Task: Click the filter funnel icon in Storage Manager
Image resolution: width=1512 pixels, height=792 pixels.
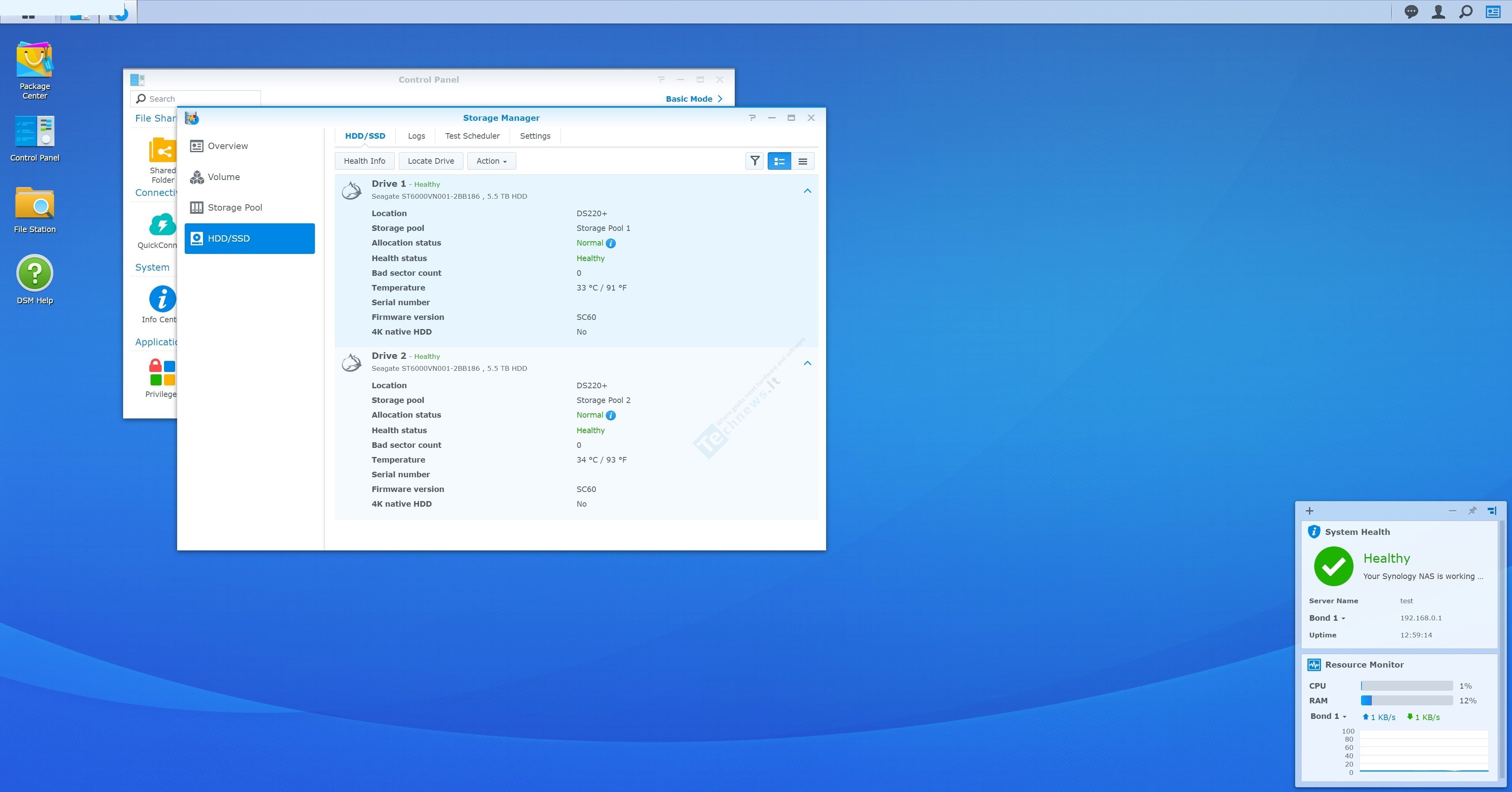Action: pos(755,161)
